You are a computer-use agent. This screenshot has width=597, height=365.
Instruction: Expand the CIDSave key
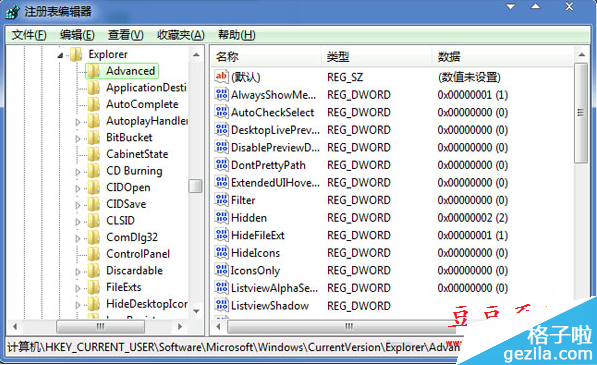[x=78, y=205]
